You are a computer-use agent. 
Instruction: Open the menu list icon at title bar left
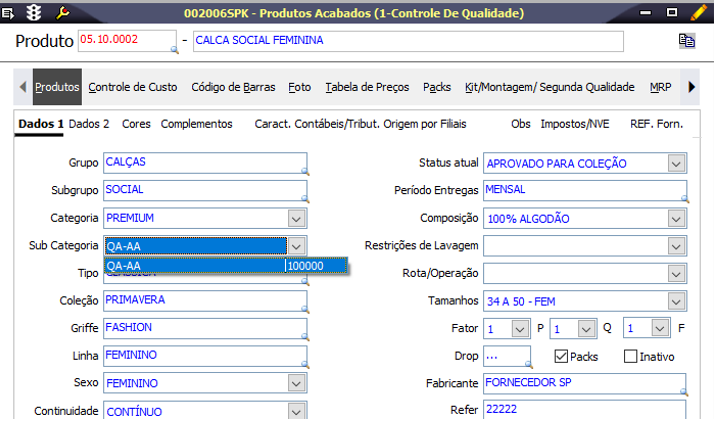pos(7,13)
